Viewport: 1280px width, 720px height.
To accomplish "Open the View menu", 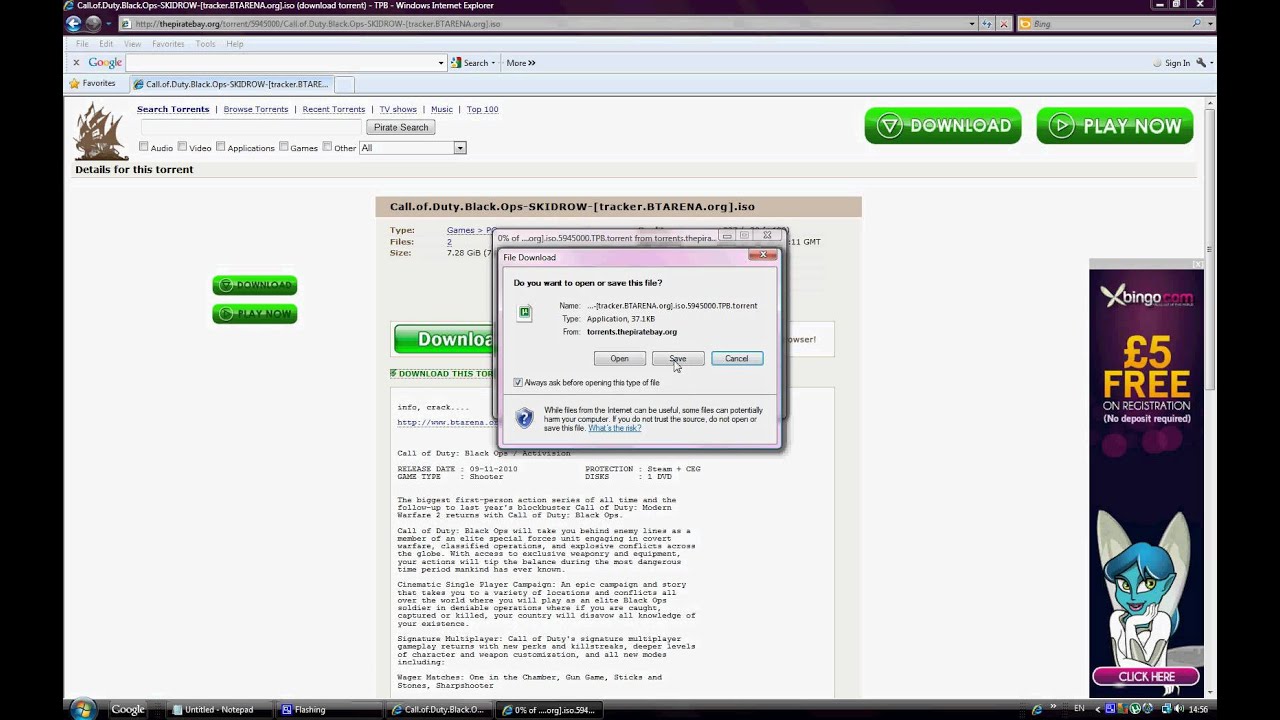I will [x=132, y=44].
